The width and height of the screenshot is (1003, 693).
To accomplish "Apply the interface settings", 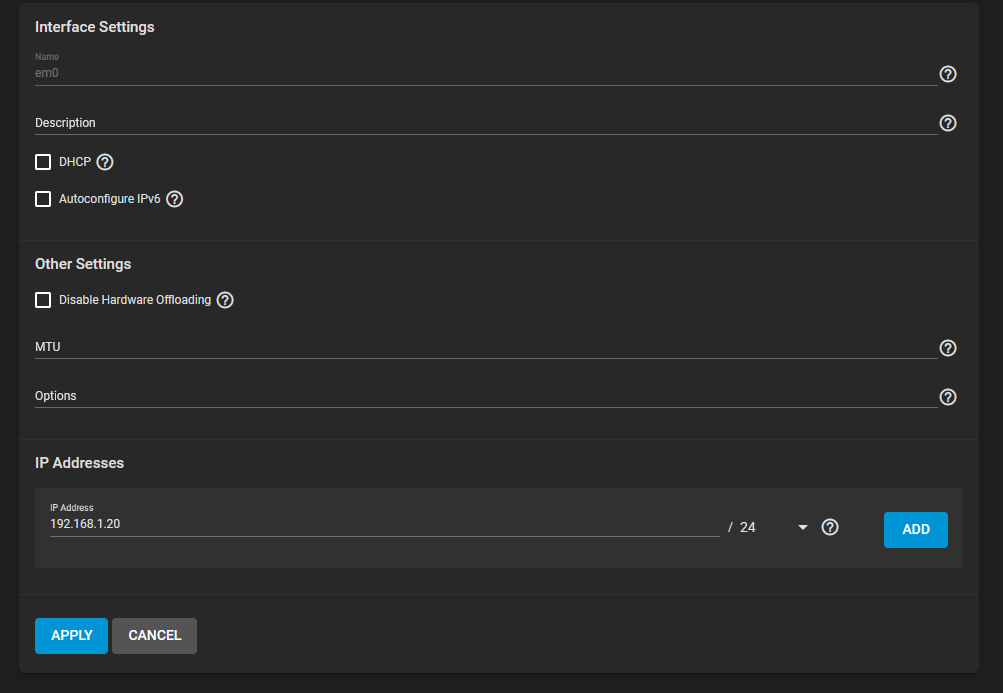I will coord(72,636).
